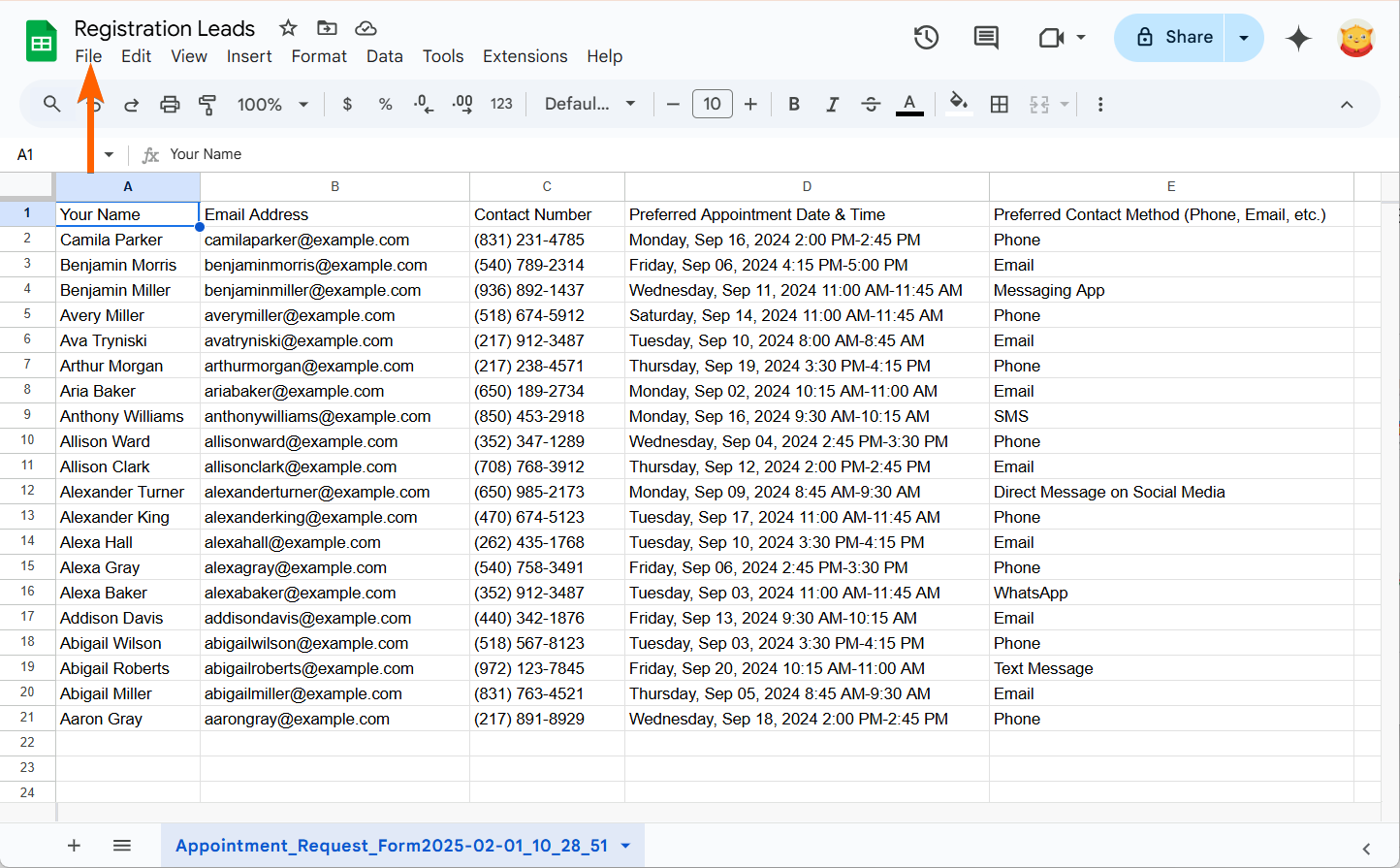Click the redo arrow icon
The width and height of the screenshot is (1400, 868).
click(x=132, y=105)
